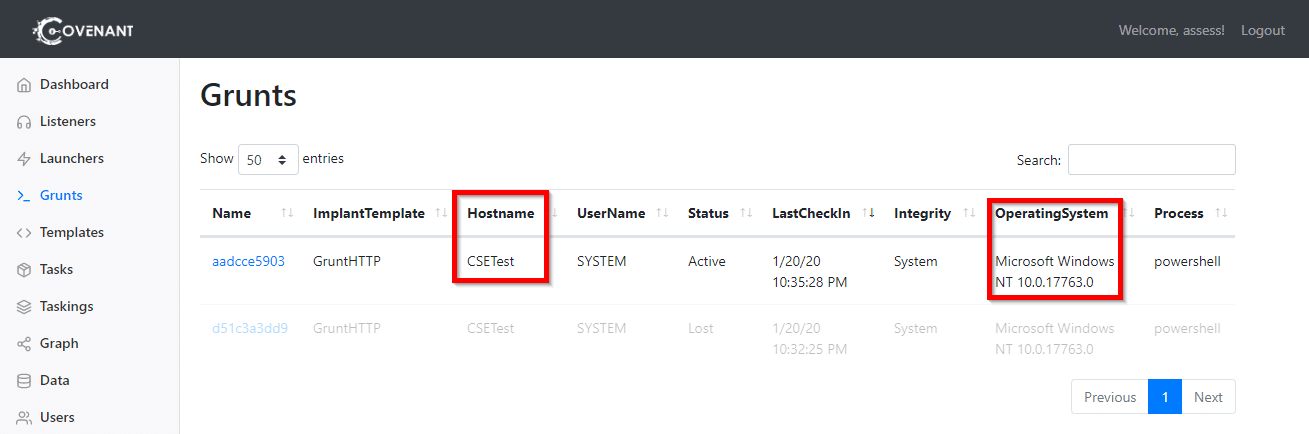Click the Listeners headphones icon
This screenshot has height=434, width=1309.
point(24,122)
